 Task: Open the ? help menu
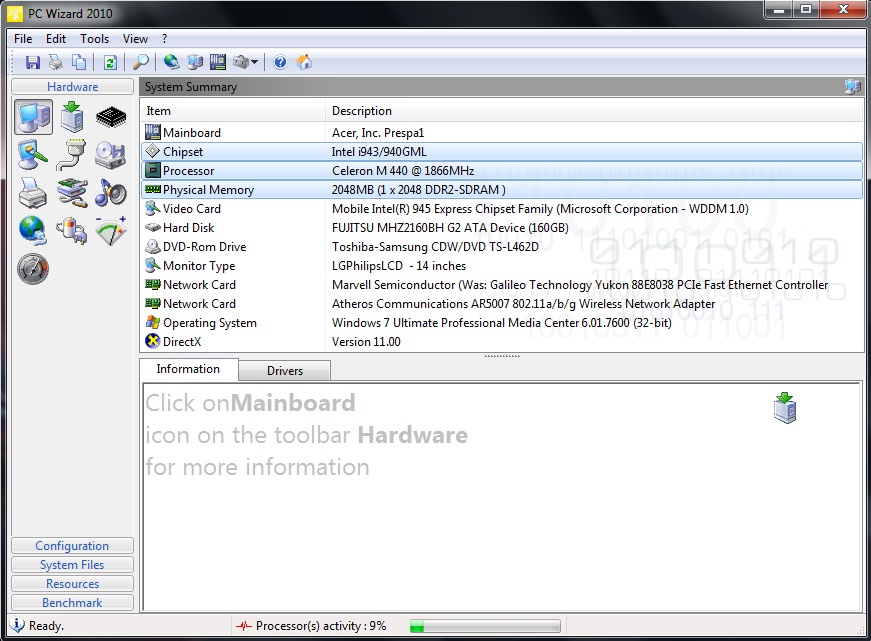click(164, 39)
